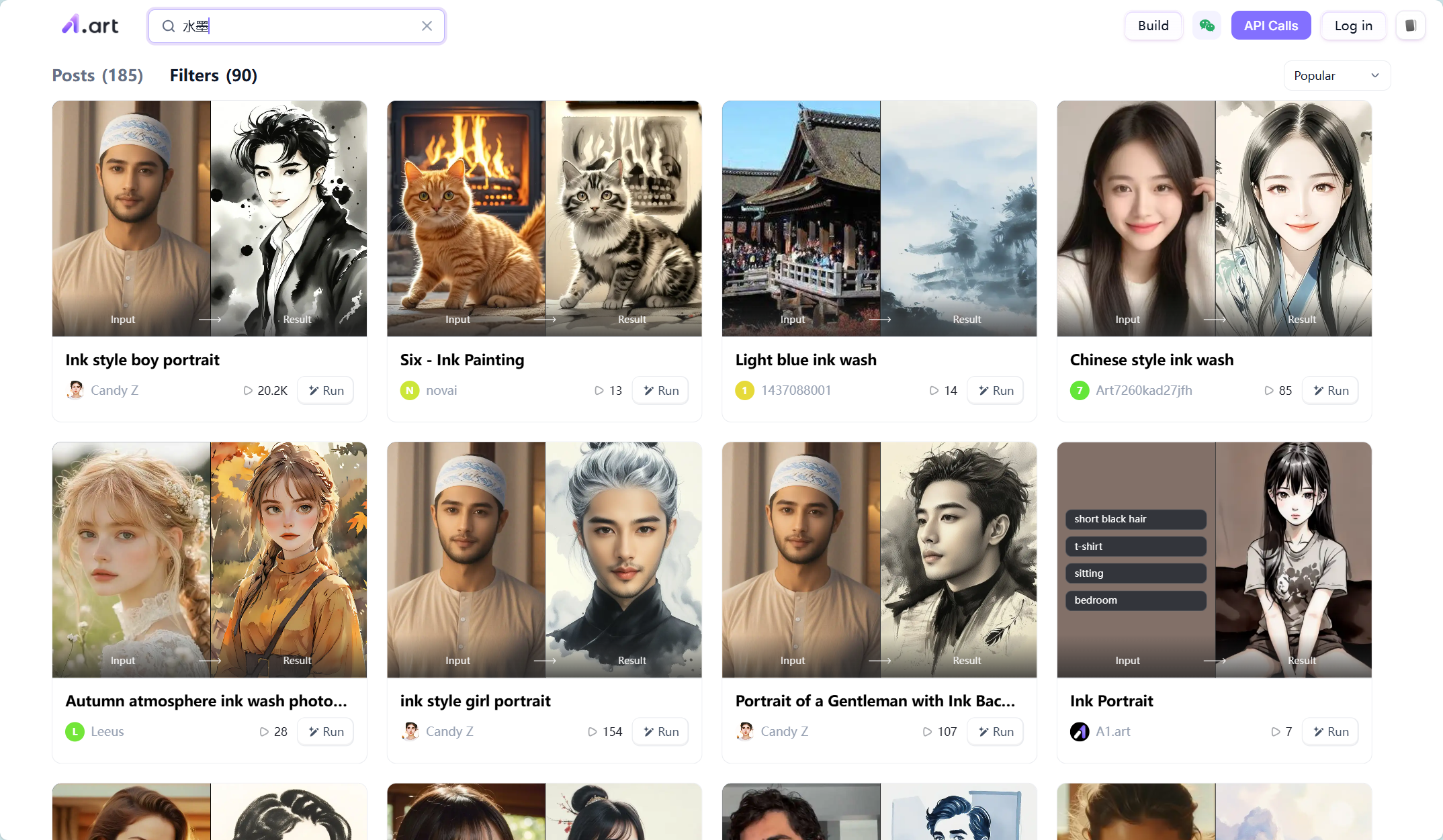Run the Ink Portrait filter
Viewport: 1443px width, 840px height.
[x=1330, y=731]
